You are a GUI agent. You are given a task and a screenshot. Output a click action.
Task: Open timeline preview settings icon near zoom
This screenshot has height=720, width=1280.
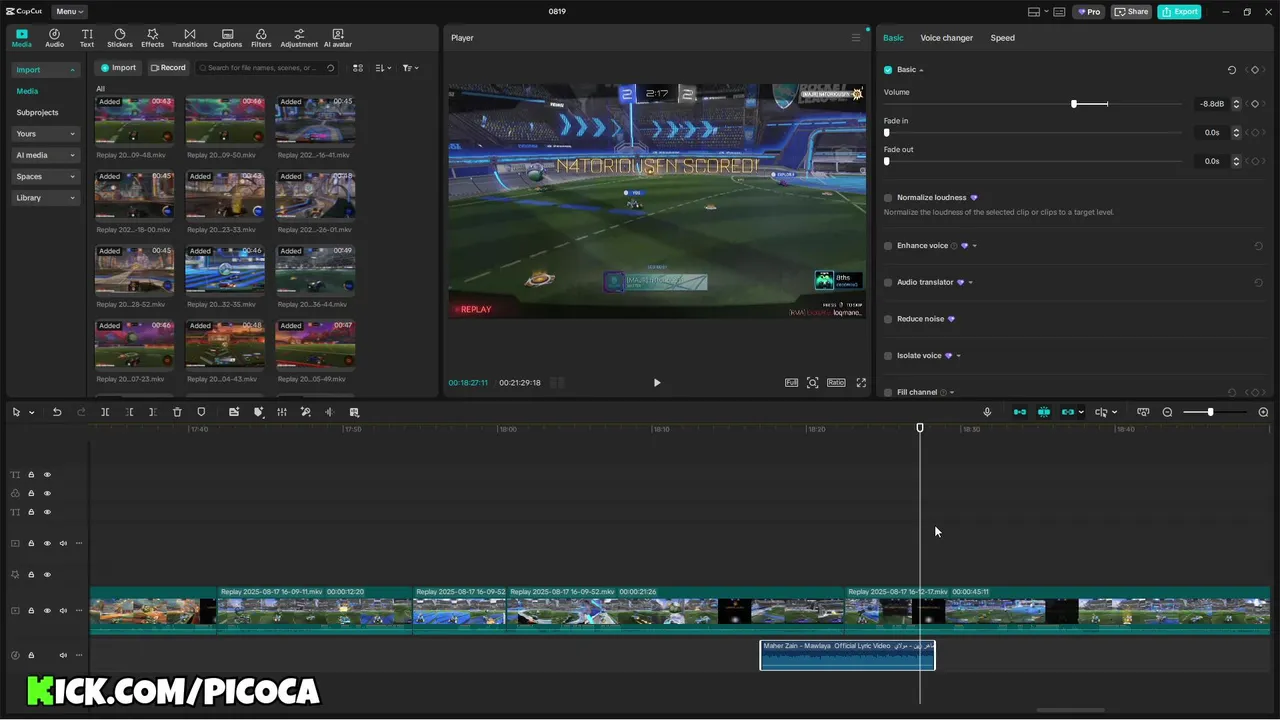pos(1143,412)
